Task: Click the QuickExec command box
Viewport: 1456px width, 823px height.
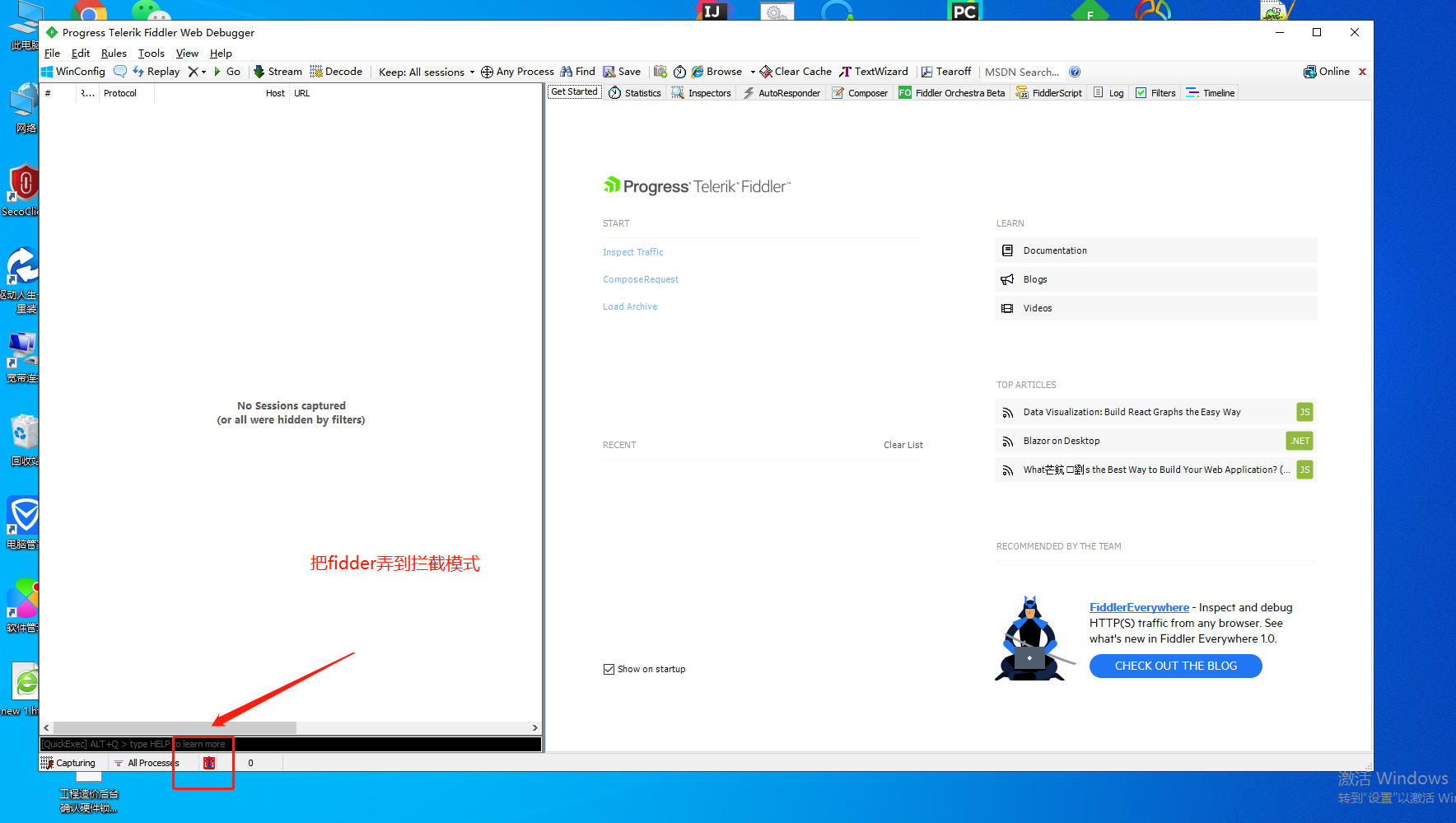Action: 291,744
